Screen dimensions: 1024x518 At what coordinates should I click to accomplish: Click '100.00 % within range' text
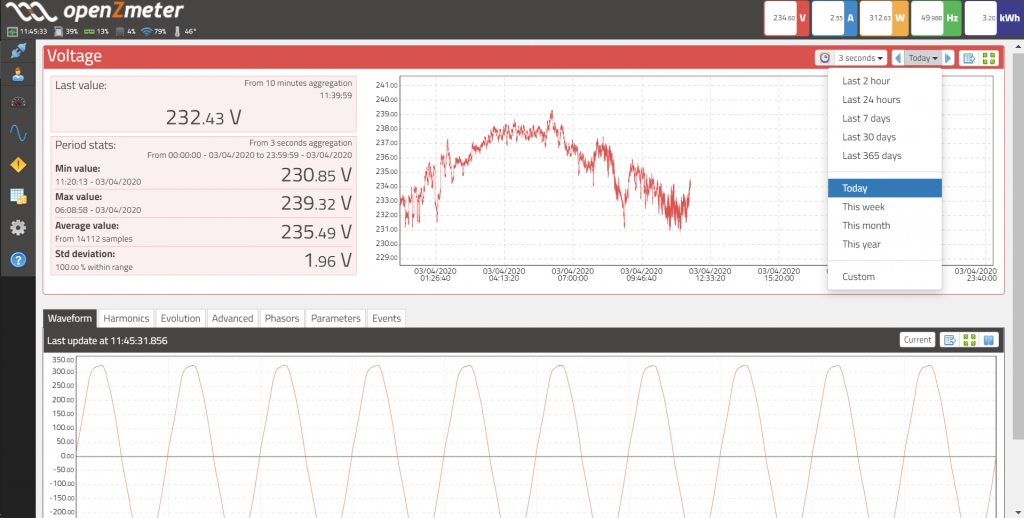(x=93, y=267)
